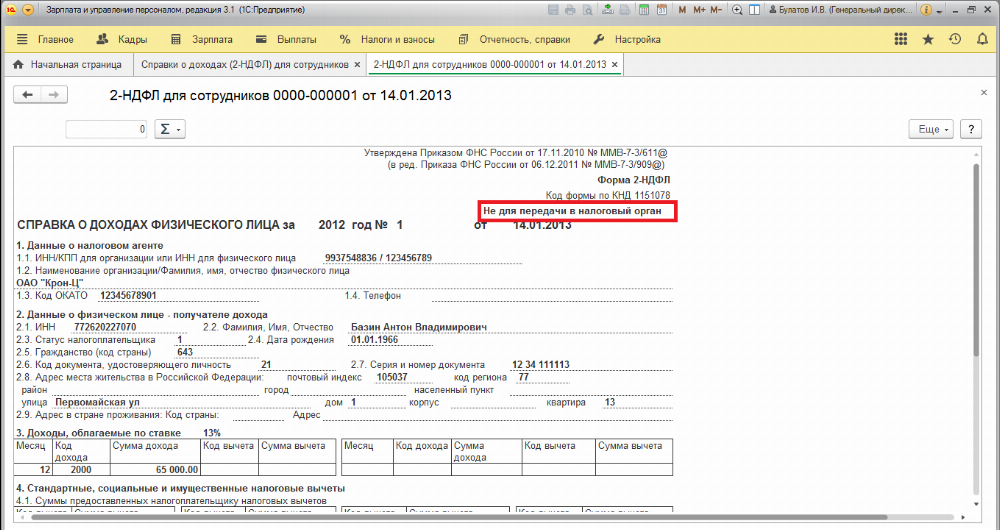This screenshot has height=530, width=1000.
Task: Click the numeric sum input field
Action: pyautogui.click(x=107, y=129)
